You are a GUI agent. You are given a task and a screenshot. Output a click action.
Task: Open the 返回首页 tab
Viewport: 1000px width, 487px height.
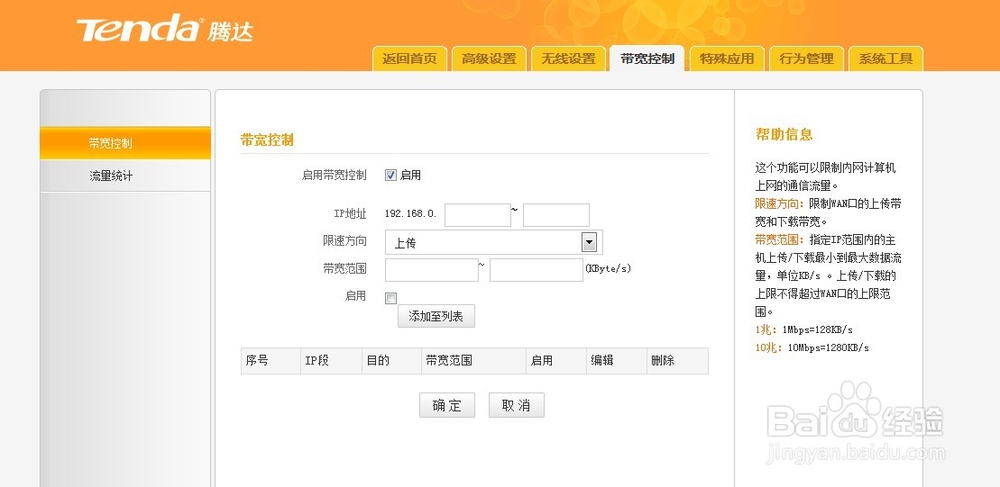tap(409, 59)
